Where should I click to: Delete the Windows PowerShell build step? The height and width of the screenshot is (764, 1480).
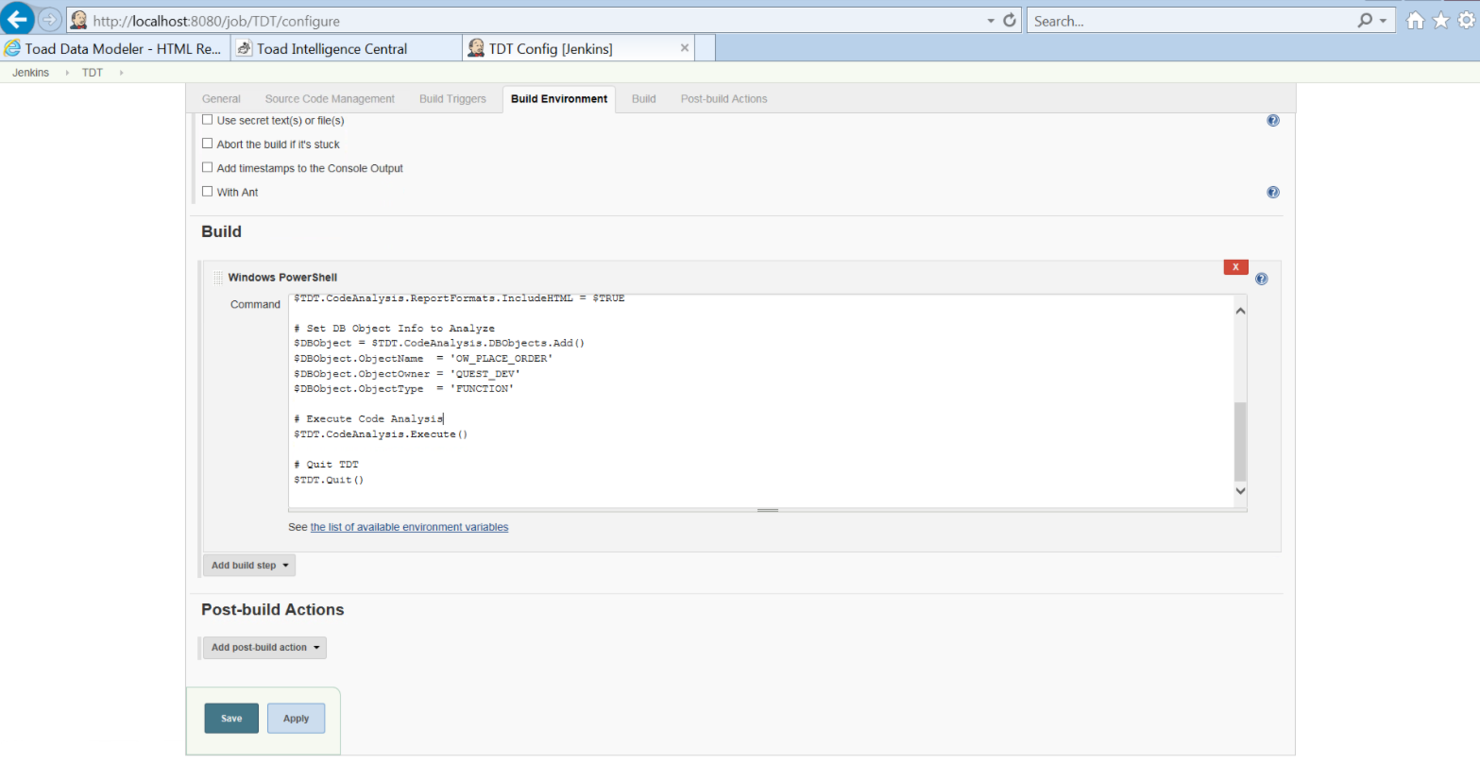tap(1235, 267)
